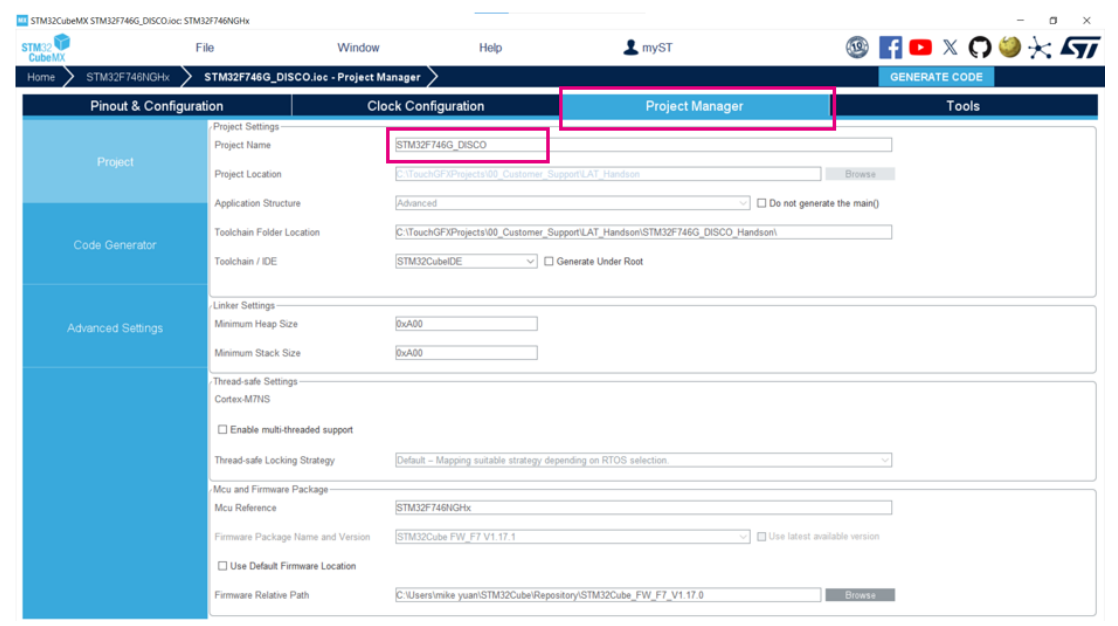Click the Thread-safe Settings group label
1118x626 pixels.
[x=255, y=381]
